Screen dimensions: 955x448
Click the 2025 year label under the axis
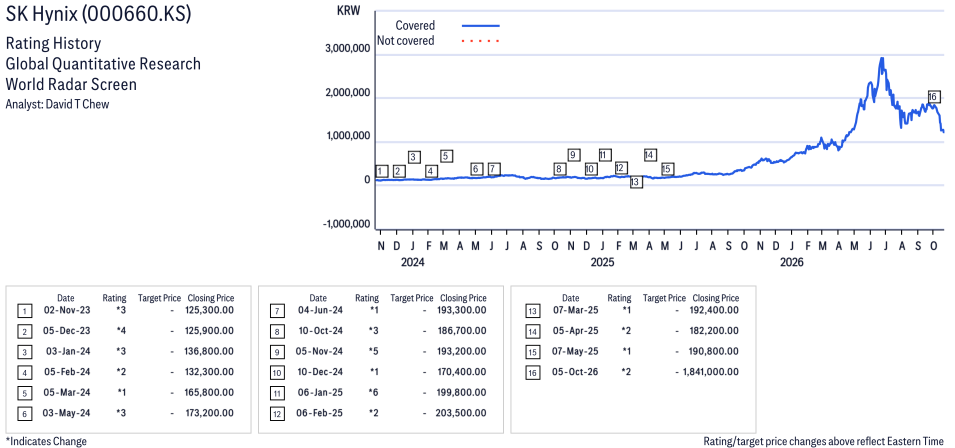click(x=602, y=263)
